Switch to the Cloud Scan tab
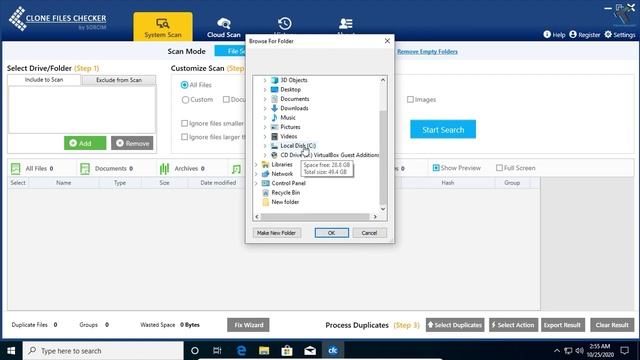The height and width of the screenshot is (360, 640). pyautogui.click(x=224, y=27)
